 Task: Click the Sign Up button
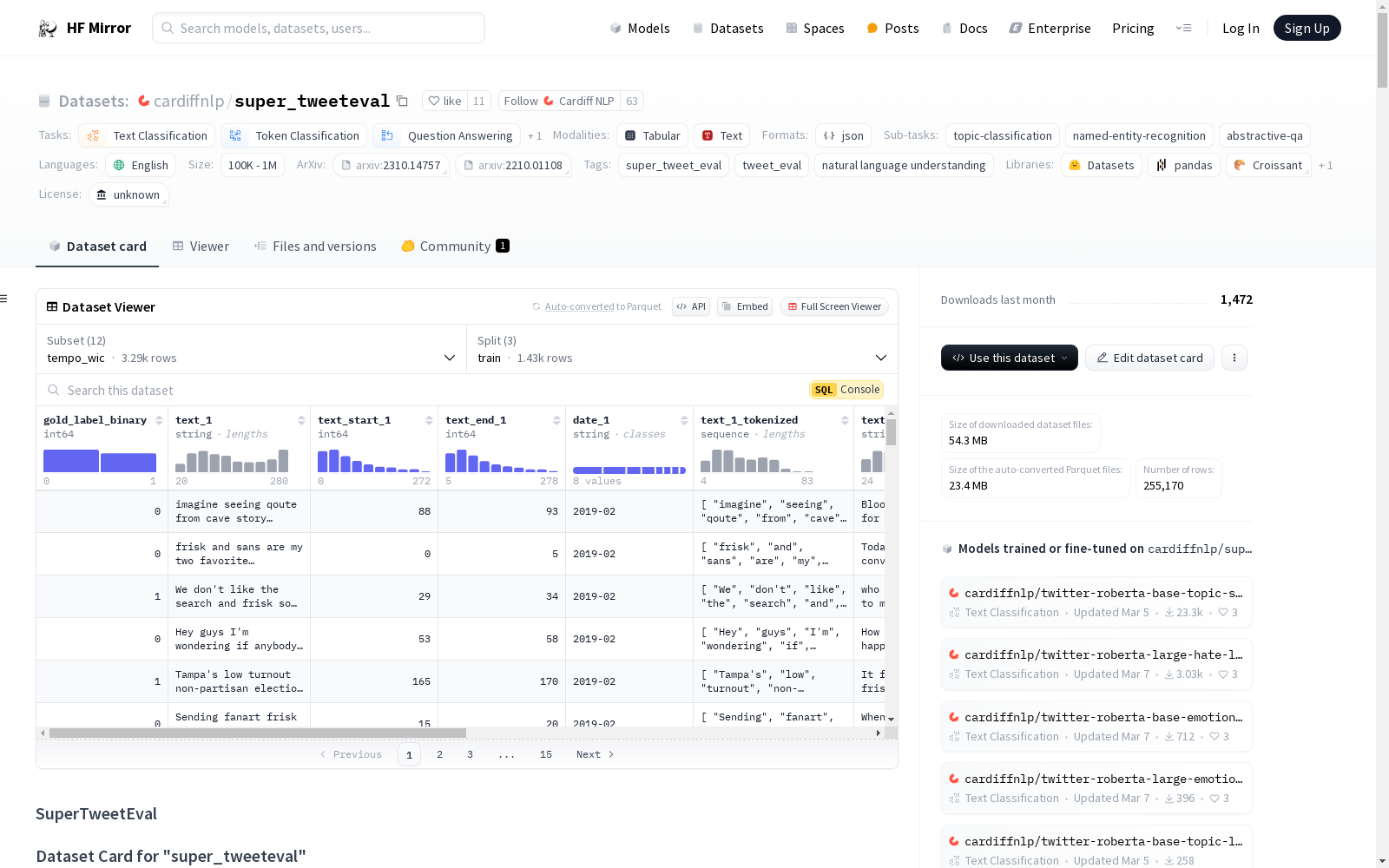click(1307, 28)
